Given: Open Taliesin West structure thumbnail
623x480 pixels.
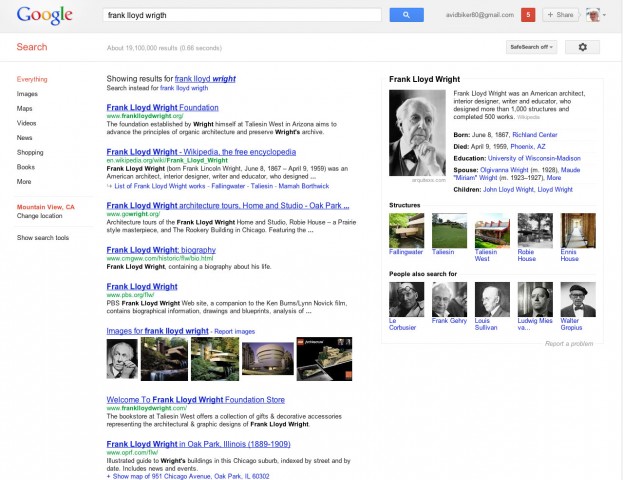Looking at the screenshot, I should coord(492,230).
